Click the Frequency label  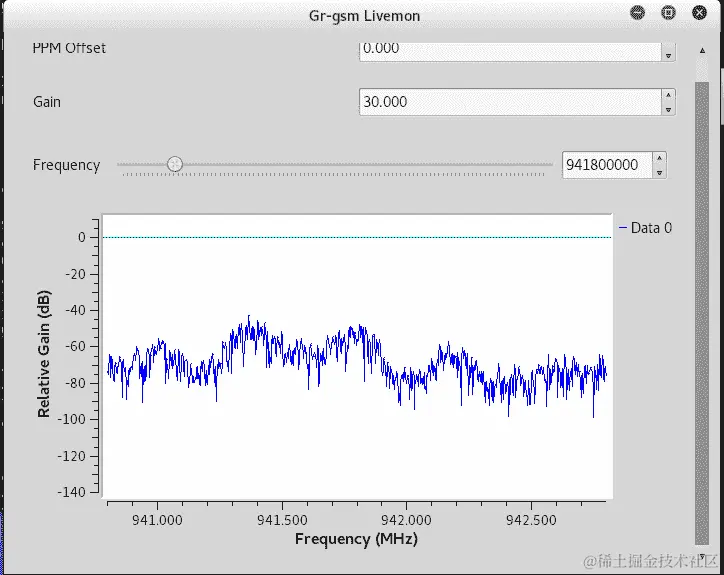(66, 165)
